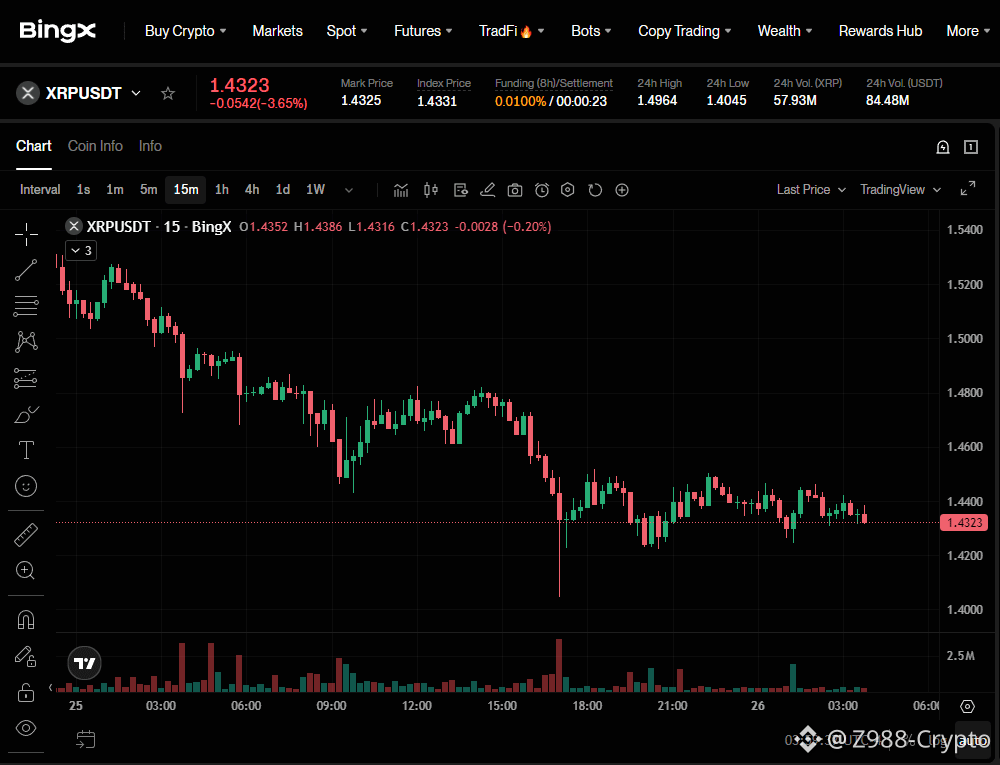Open the Last Price dropdown
The height and width of the screenshot is (765, 1000).
point(811,189)
